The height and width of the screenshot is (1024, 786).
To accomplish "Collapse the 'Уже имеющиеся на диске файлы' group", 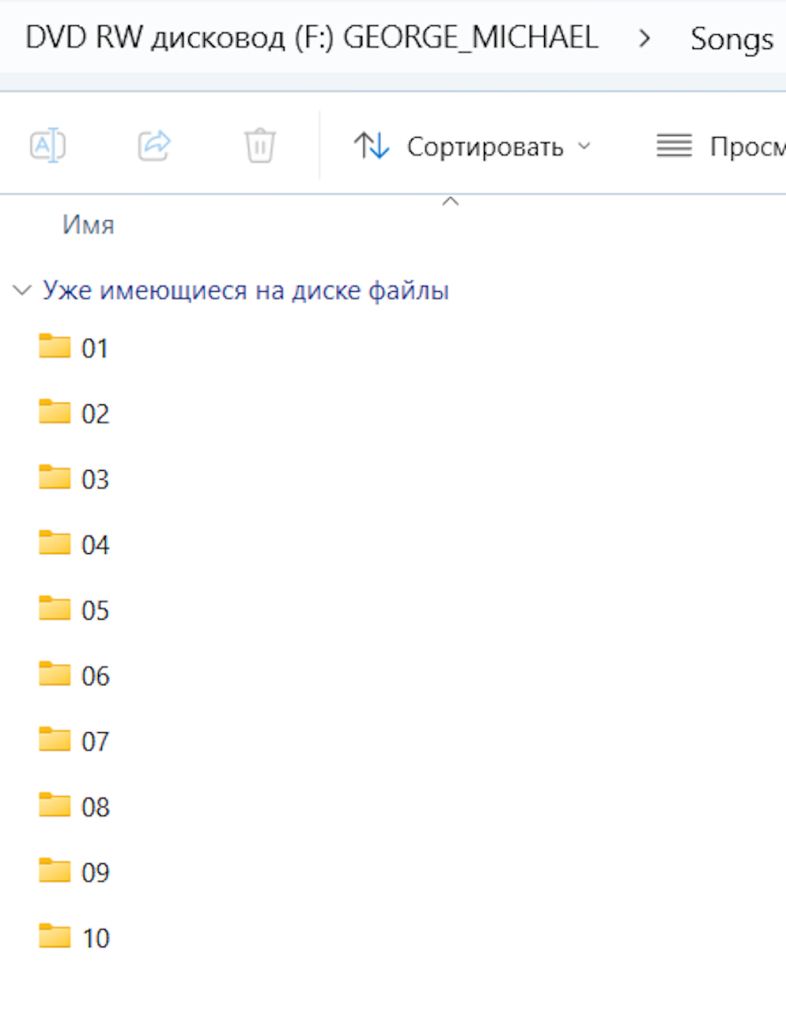I will pos(22,290).
